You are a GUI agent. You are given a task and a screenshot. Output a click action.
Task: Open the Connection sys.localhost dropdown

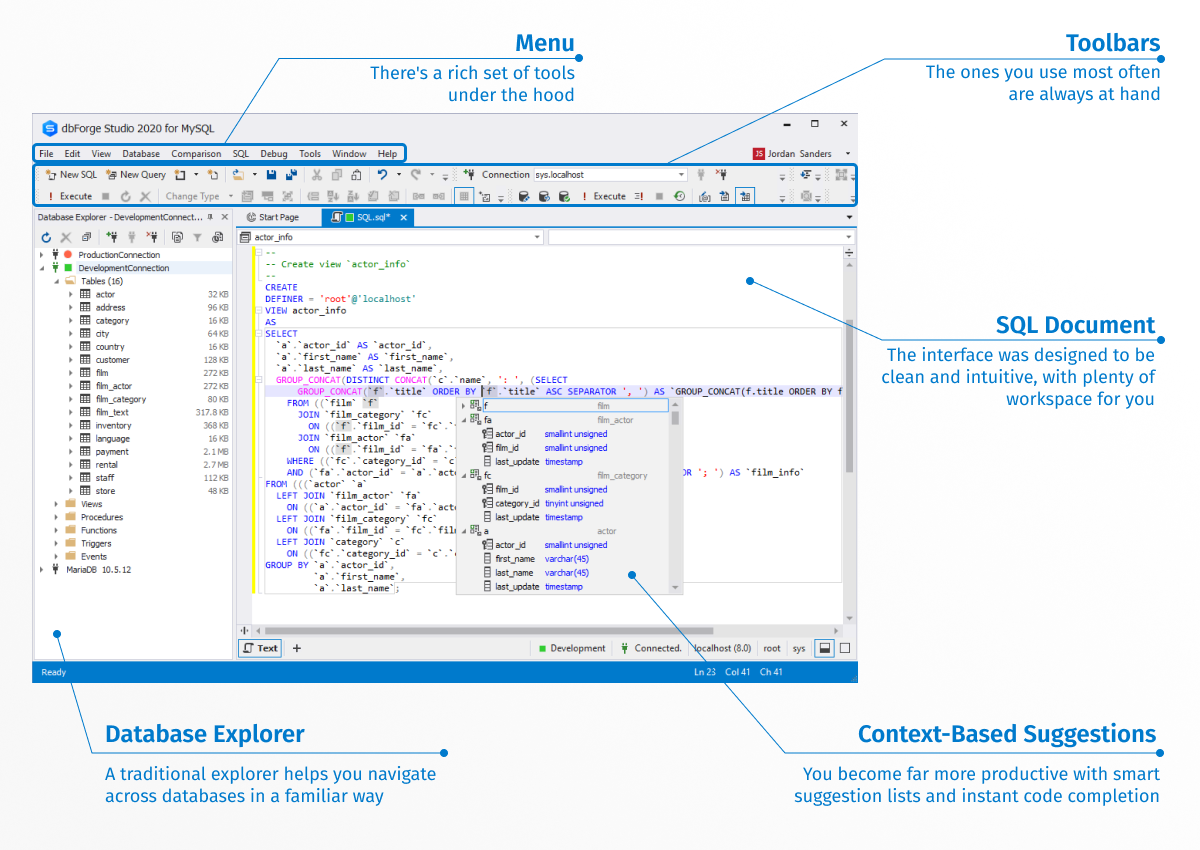pyautogui.click(x=681, y=175)
